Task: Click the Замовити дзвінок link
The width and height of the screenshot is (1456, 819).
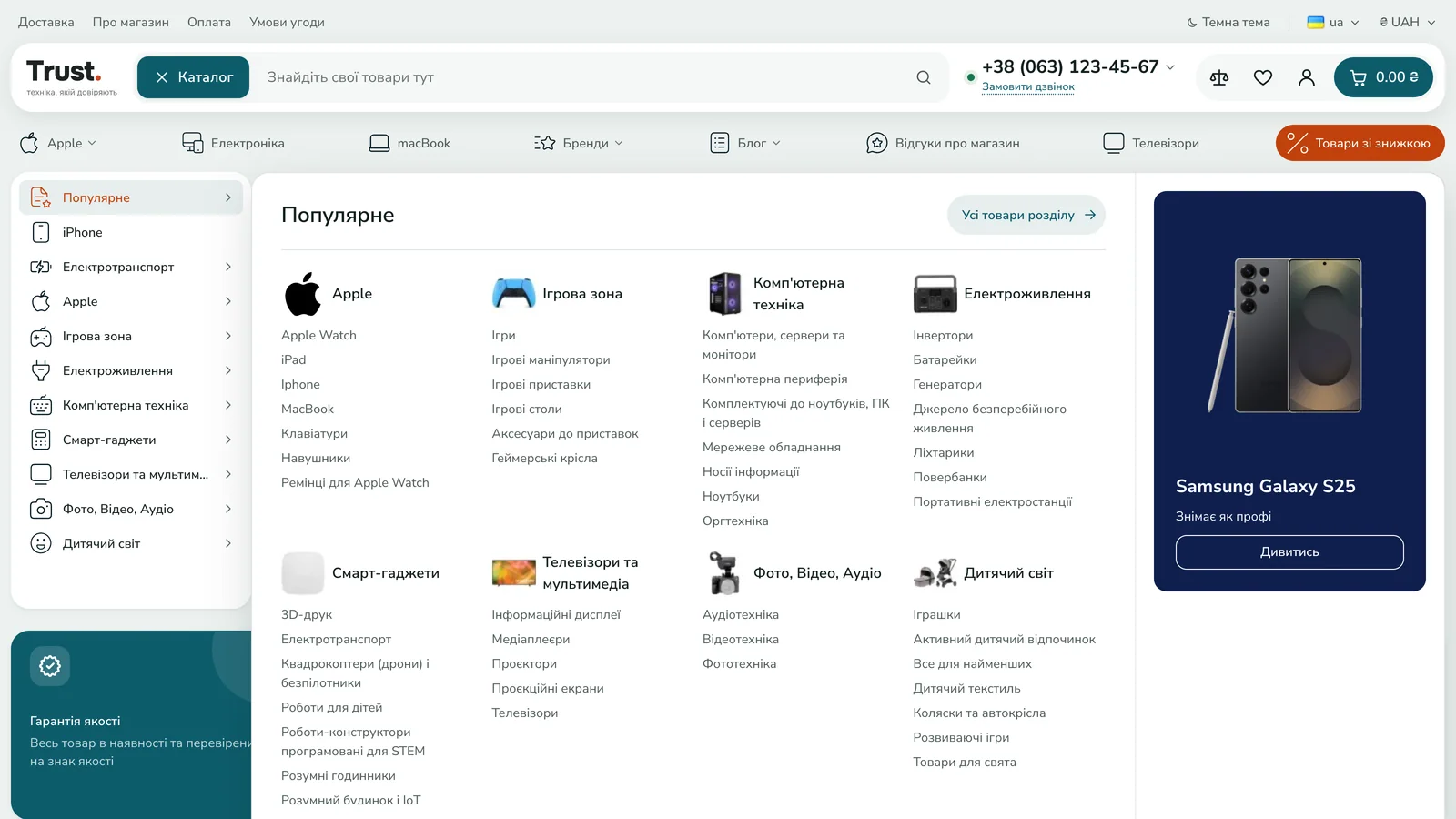Action: (1028, 87)
